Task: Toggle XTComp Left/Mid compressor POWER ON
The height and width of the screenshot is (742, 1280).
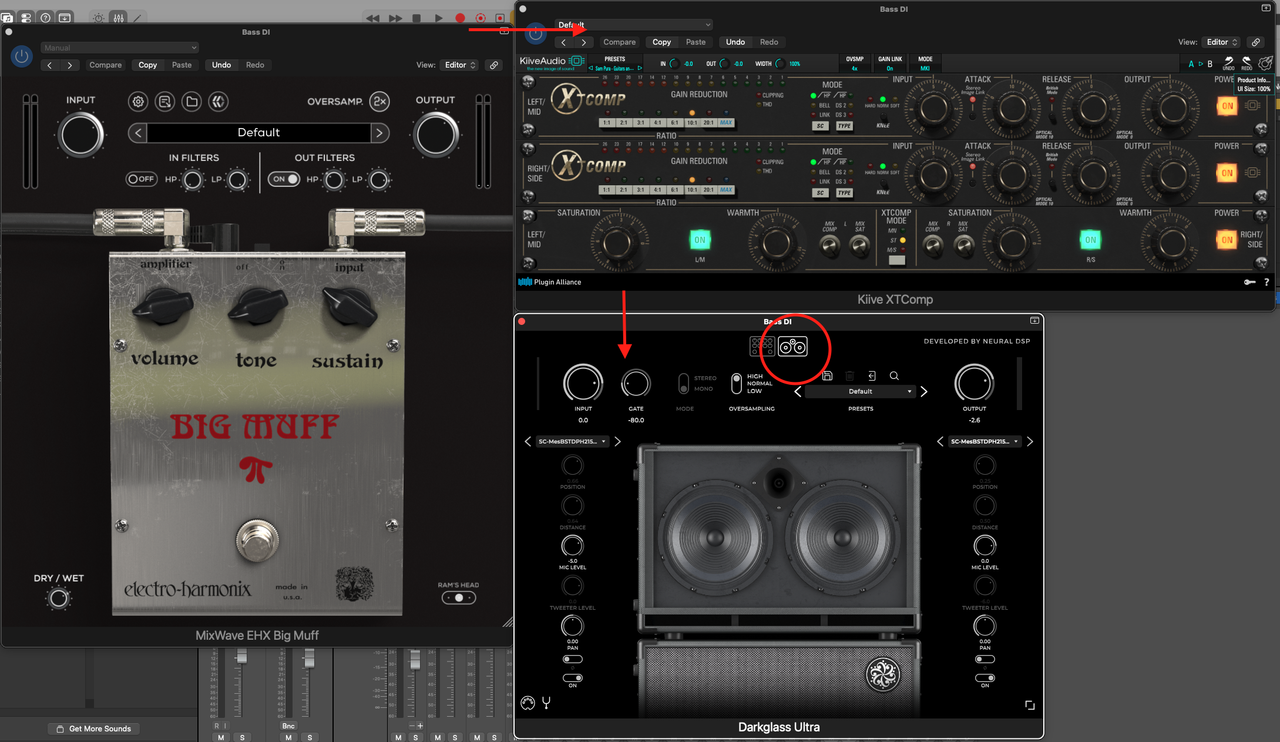Action: [x=1226, y=105]
